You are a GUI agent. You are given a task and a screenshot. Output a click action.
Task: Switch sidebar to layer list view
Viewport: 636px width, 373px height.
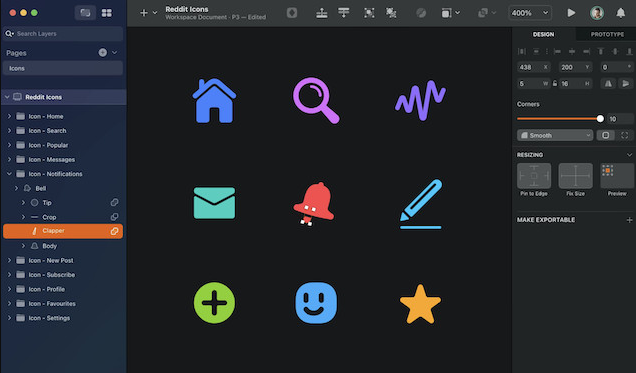pyautogui.click(x=85, y=13)
